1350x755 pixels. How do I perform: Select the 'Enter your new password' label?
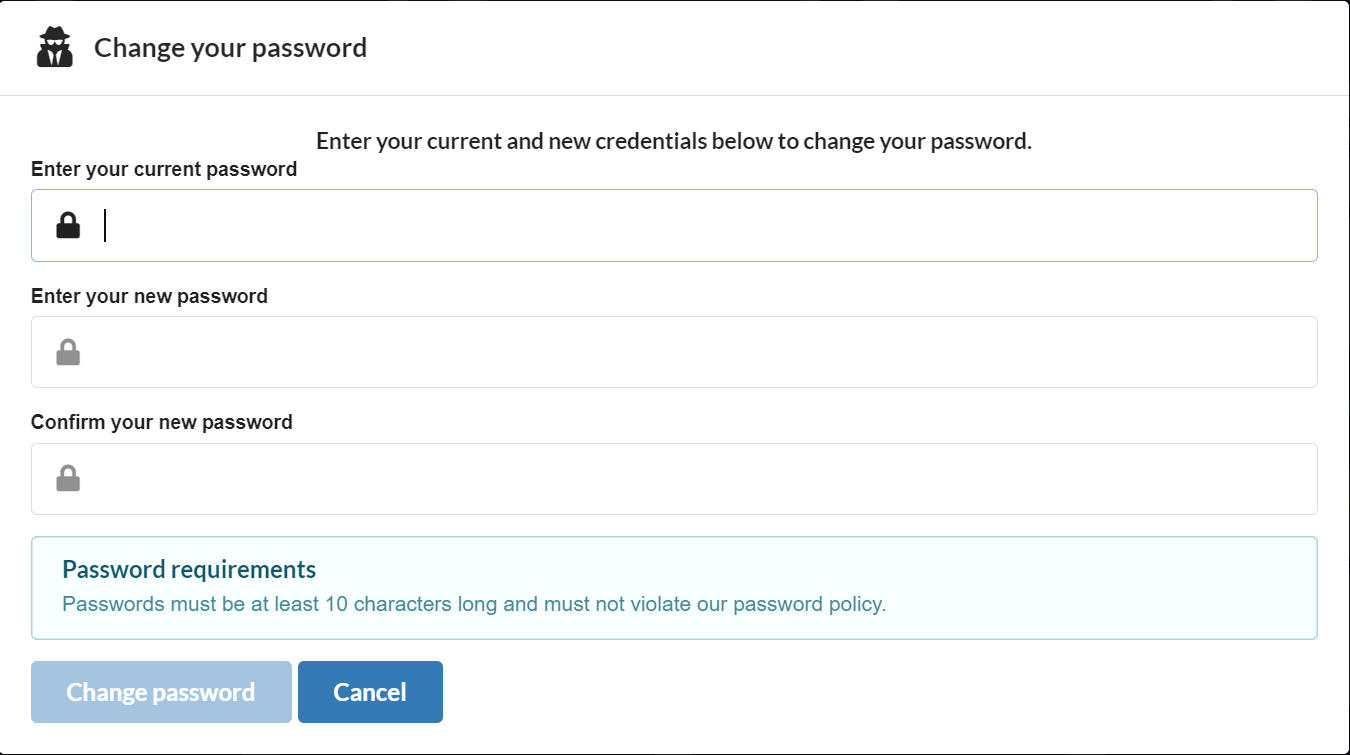coord(149,296)
